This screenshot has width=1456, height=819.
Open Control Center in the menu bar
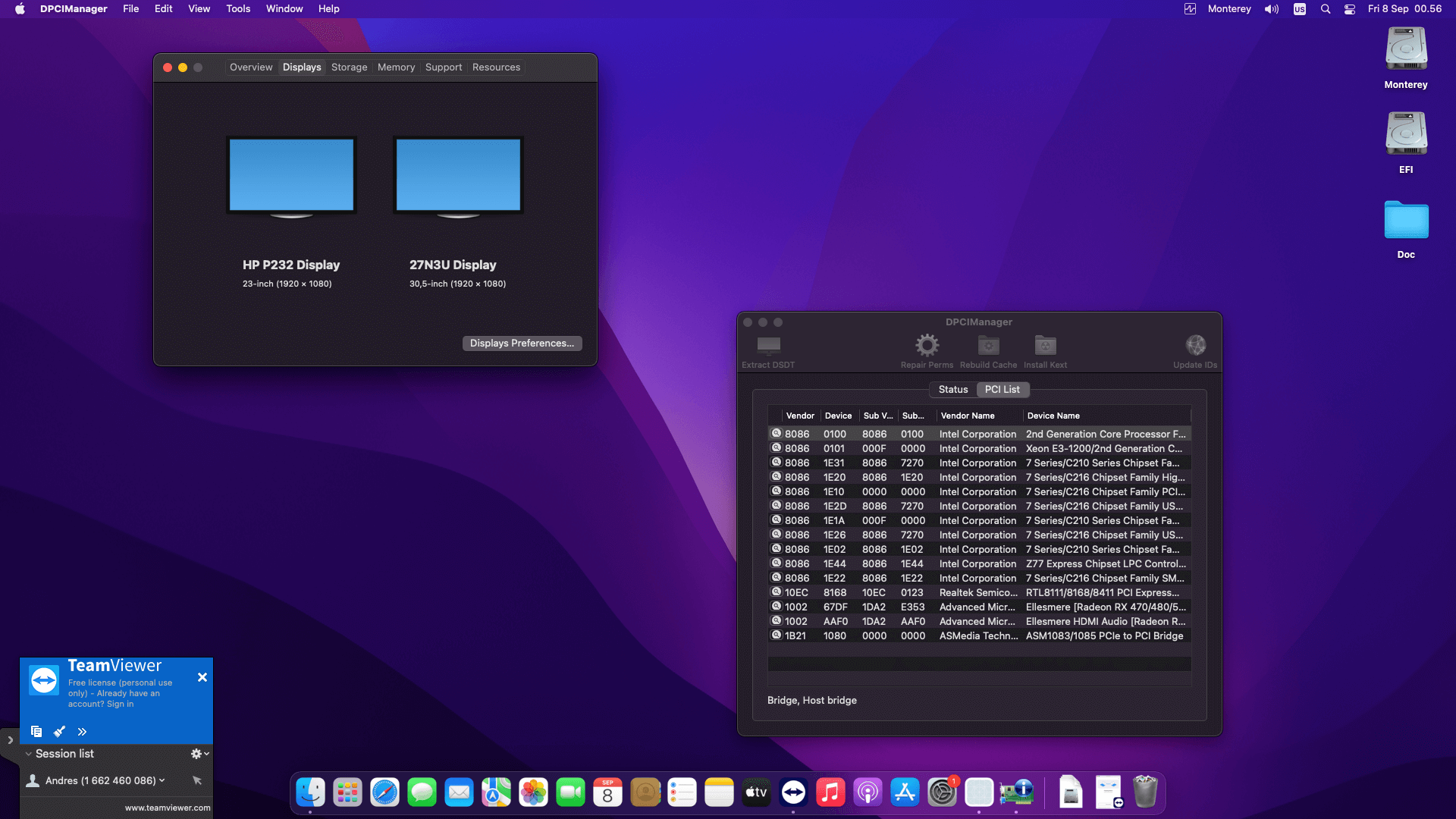point(1350,9)
